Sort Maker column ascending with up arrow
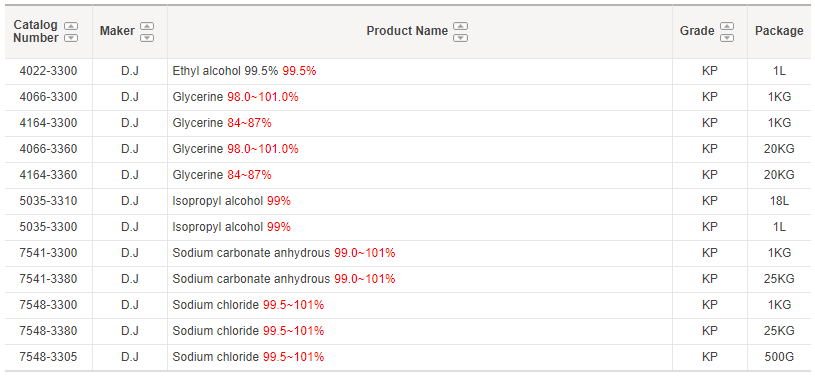The image size is (815, 377). click(148, 25)
